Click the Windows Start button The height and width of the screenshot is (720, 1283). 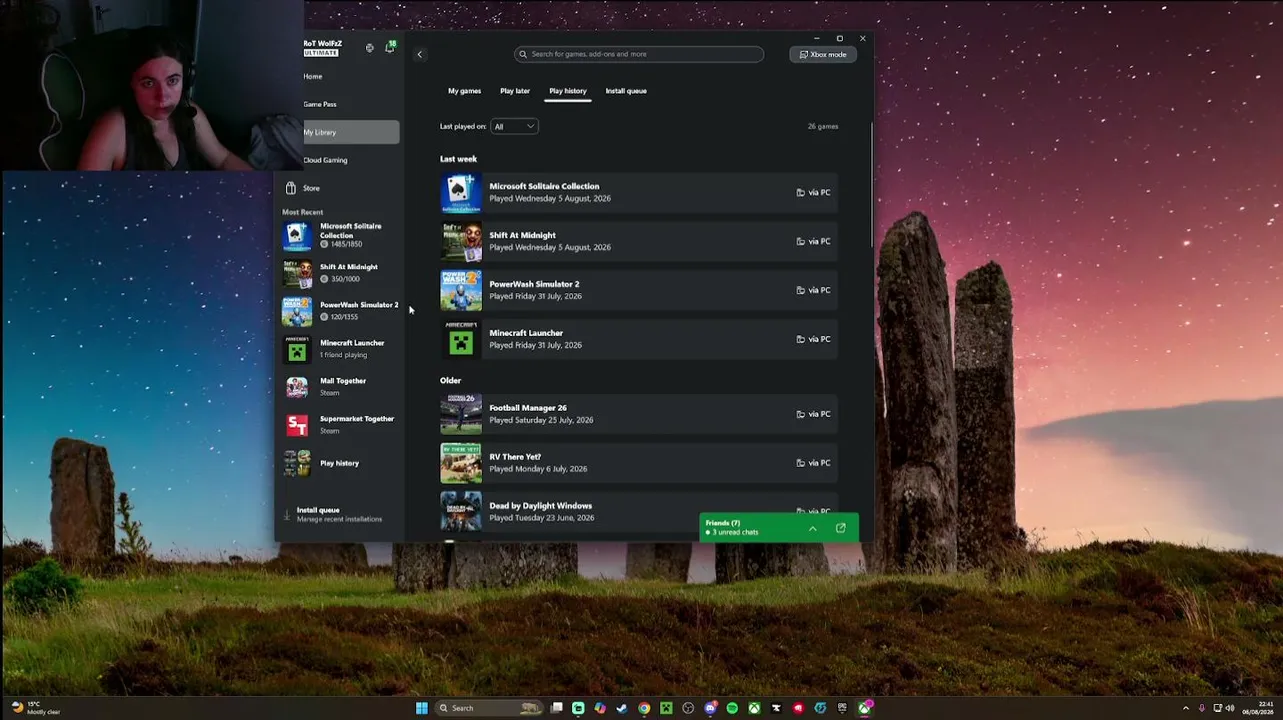click(421, 708)
